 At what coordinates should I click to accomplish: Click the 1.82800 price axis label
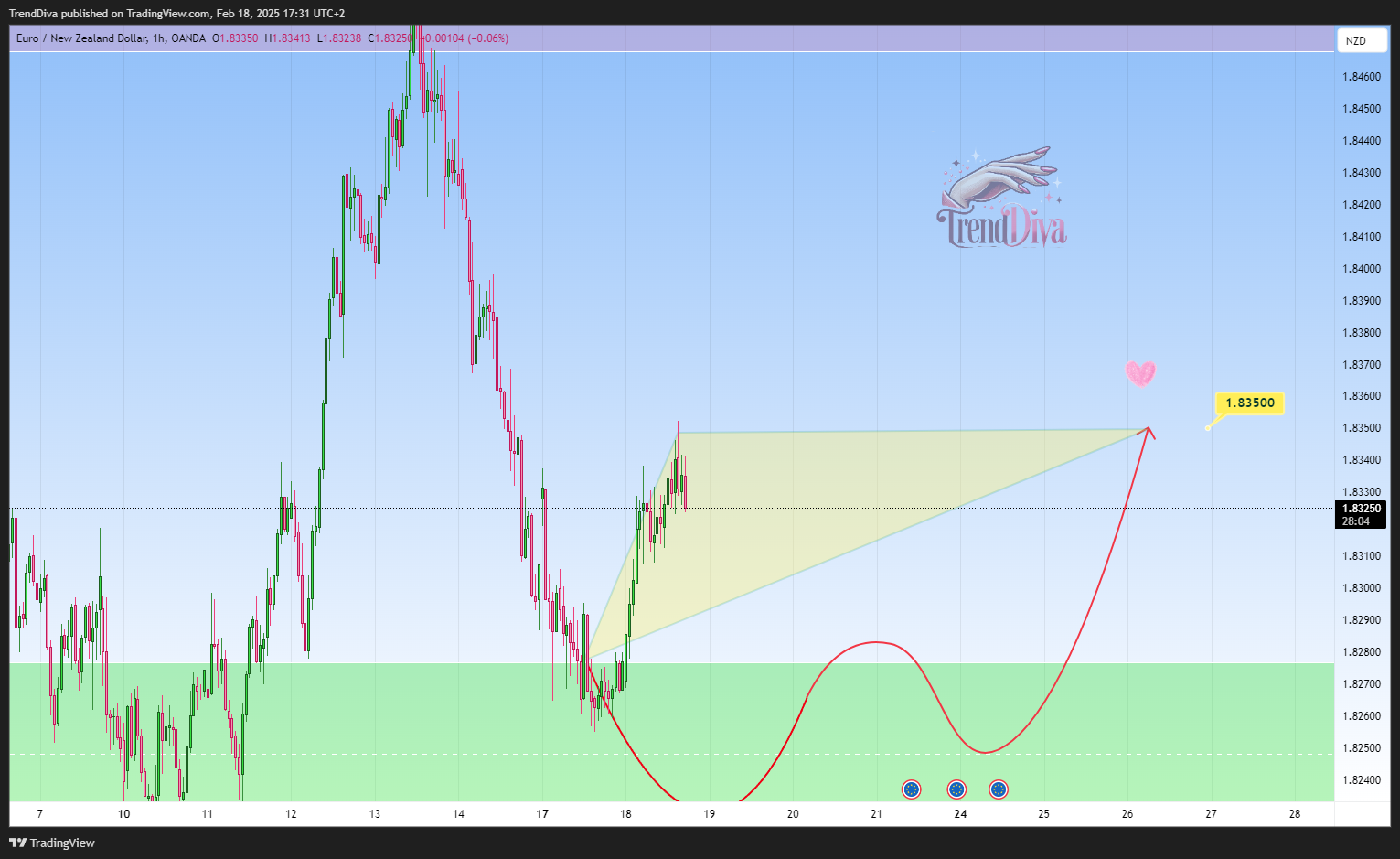pos(1362,652)
